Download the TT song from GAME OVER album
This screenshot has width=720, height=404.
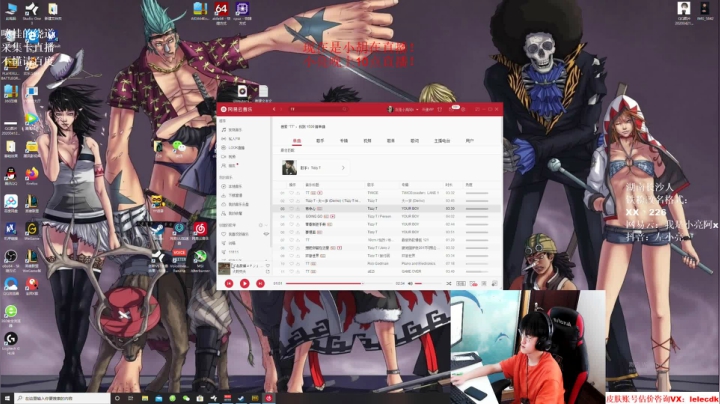click(x=298, y=271)
